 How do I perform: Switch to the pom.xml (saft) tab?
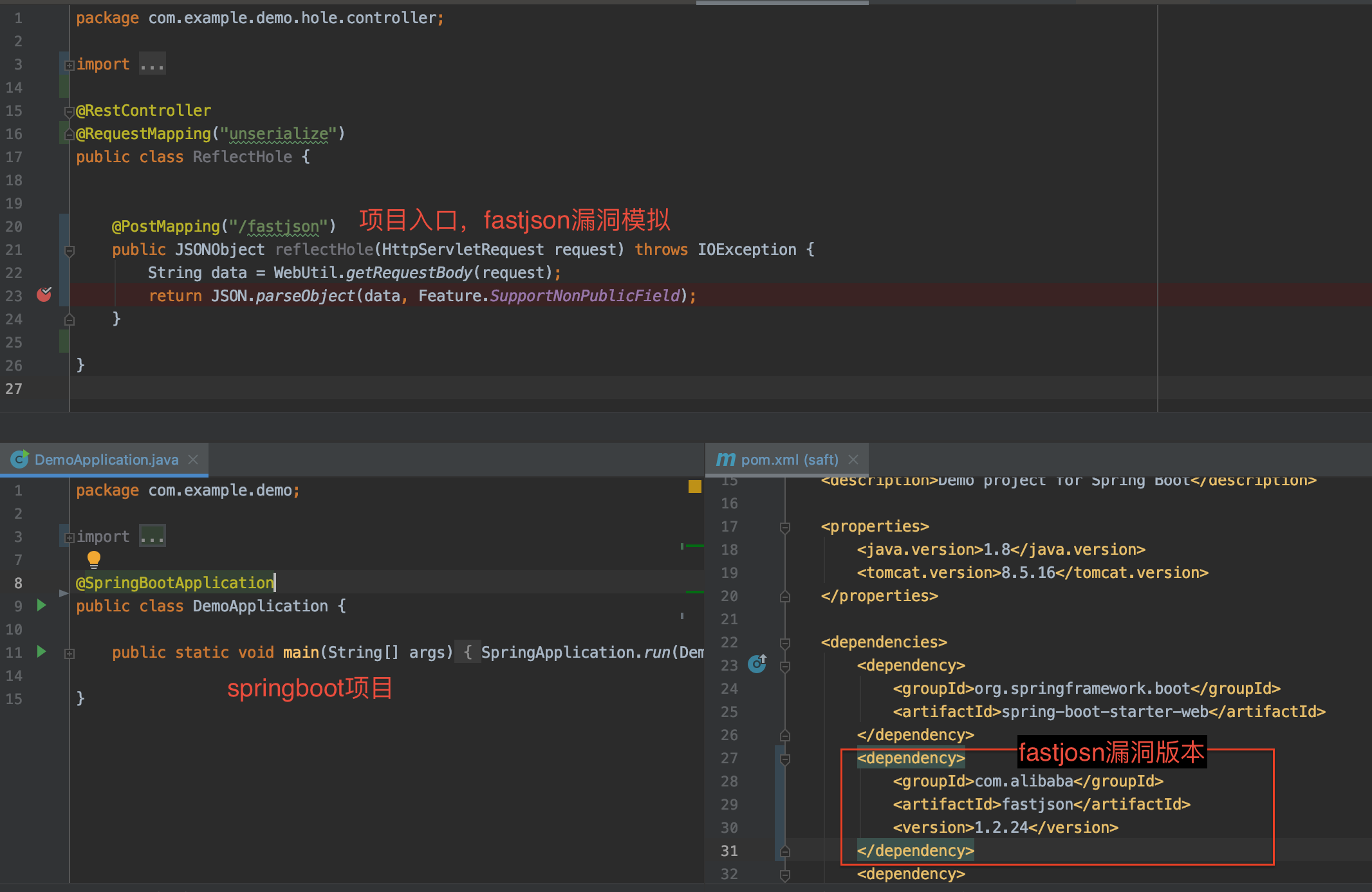pyautogui.click(x=787, y=459)
